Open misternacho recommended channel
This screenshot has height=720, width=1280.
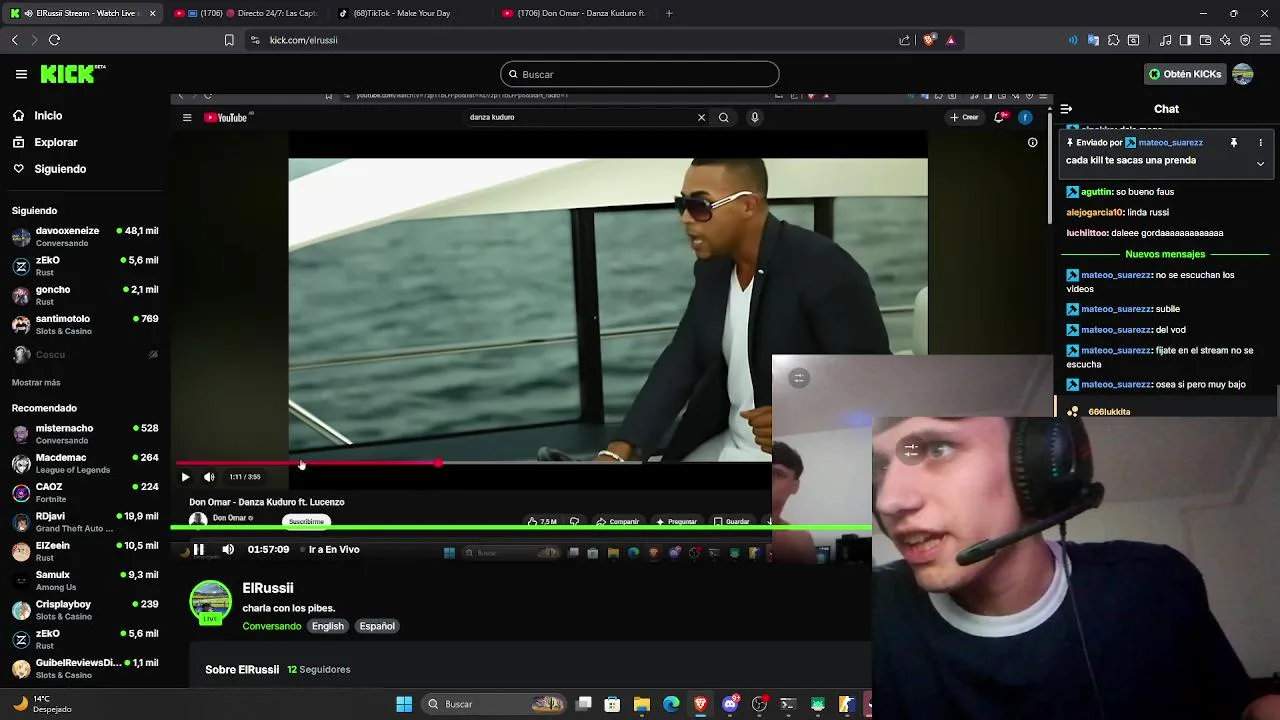click(85, 434)
